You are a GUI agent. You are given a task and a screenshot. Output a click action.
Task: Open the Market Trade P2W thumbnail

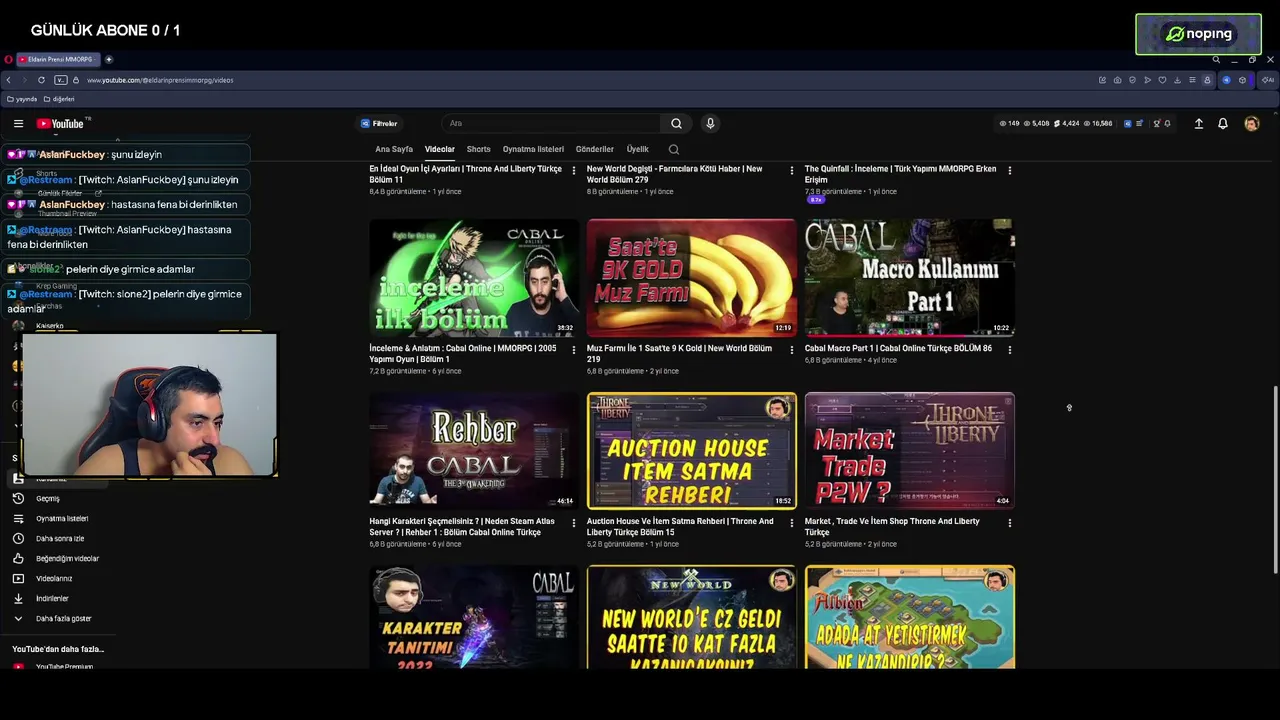click(910, 451)
